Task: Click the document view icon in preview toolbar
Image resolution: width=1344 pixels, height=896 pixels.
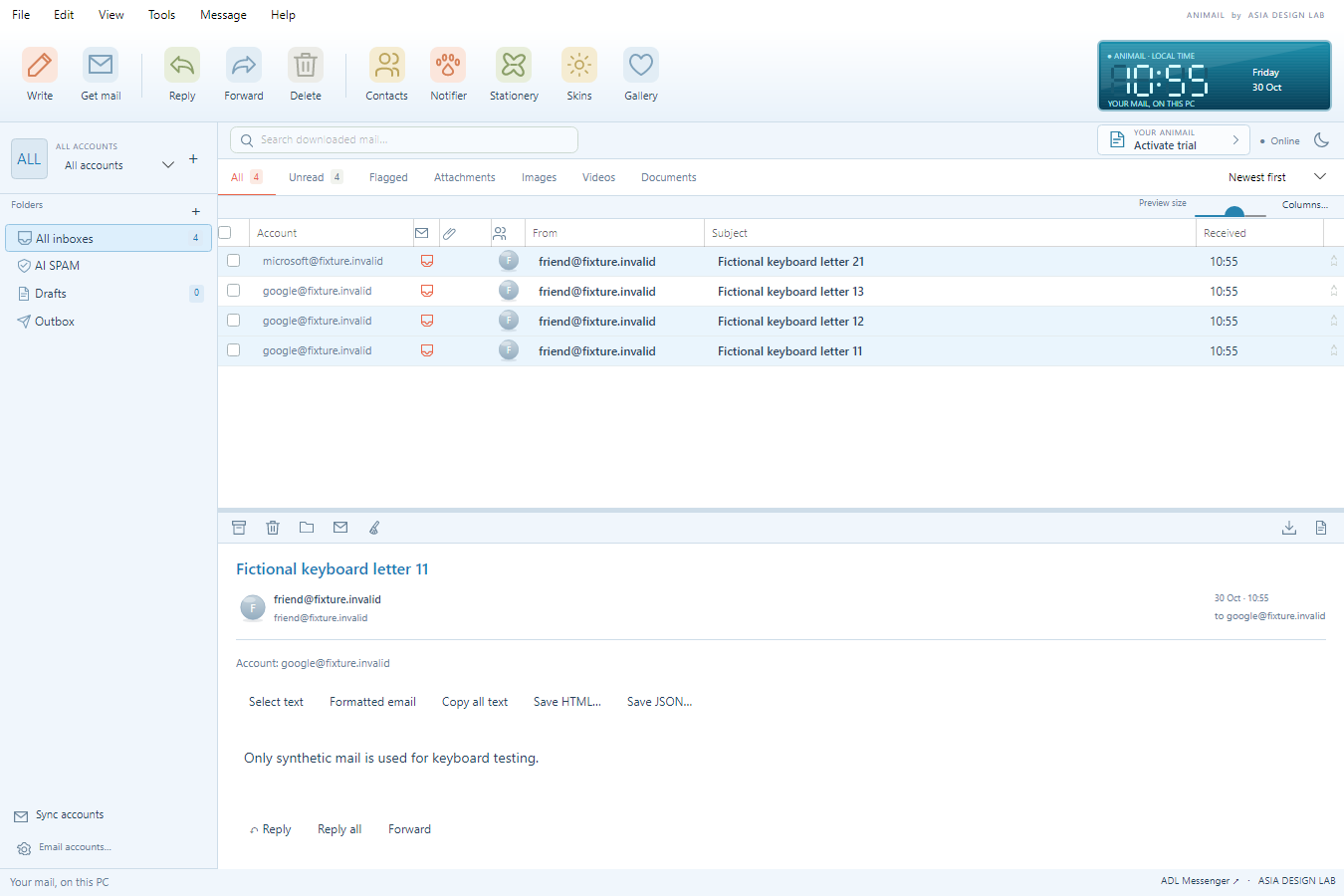Action: pos(1321,528)
